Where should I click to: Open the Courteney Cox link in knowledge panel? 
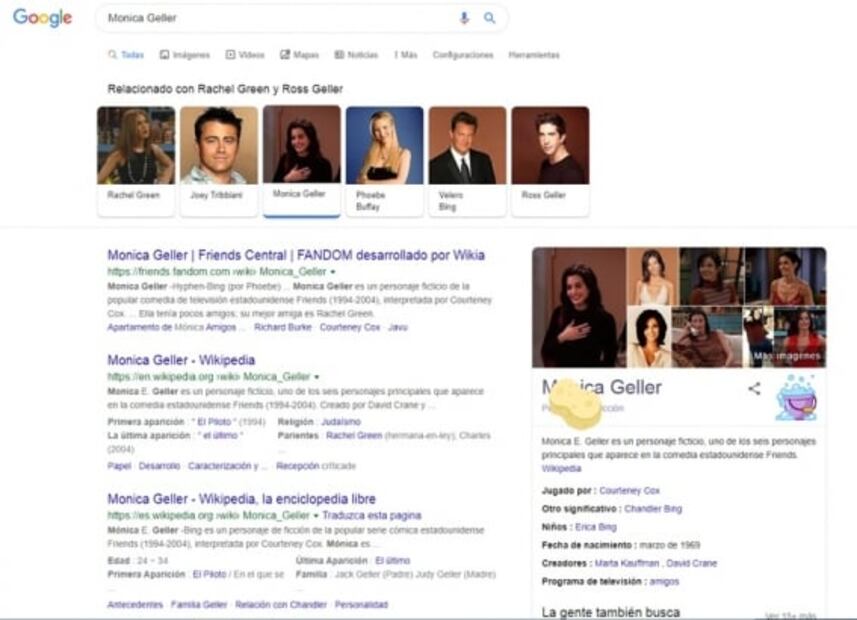[x=630, y=491]
